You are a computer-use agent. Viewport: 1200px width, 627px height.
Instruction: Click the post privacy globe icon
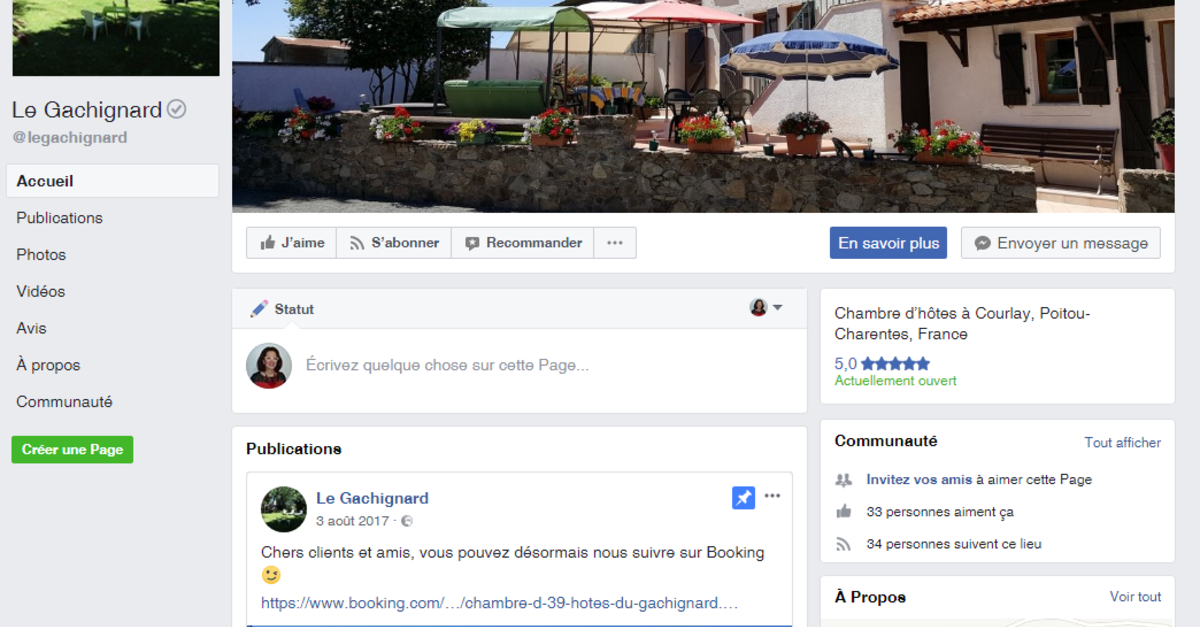click(x=407, y=521)
